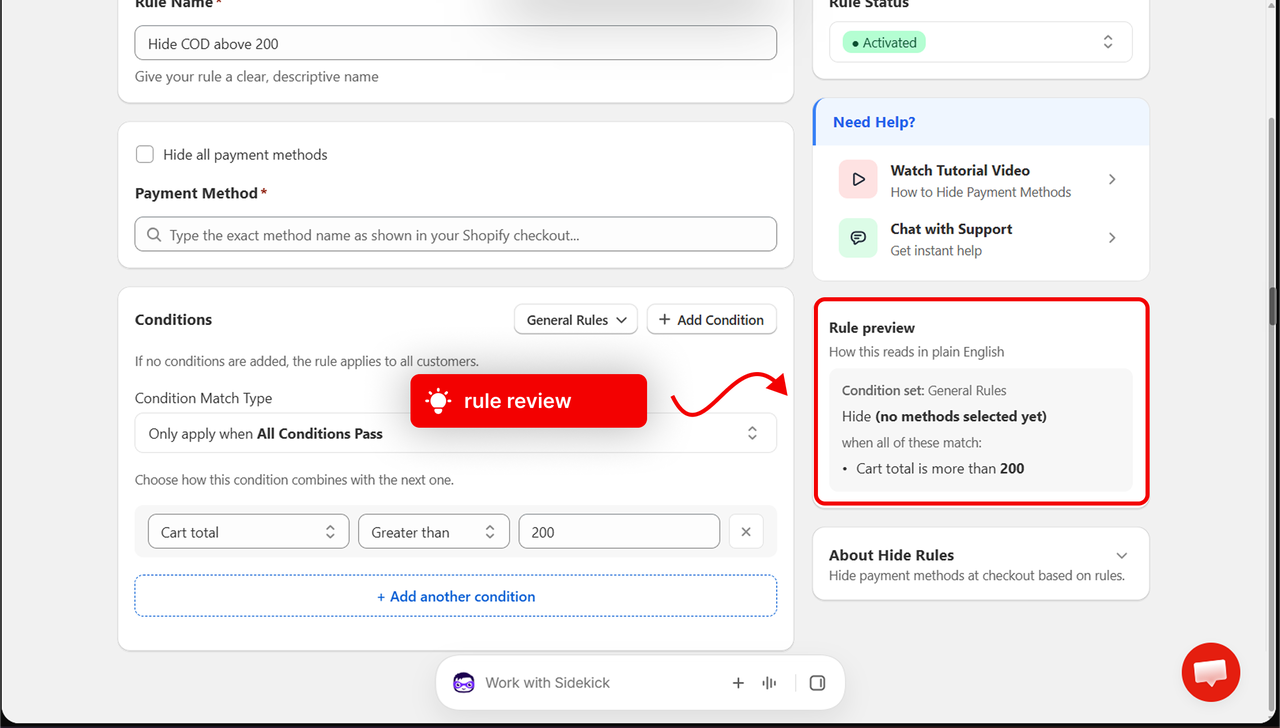
Task: Open the red floating chat widget
Action: click(1211, 672)
